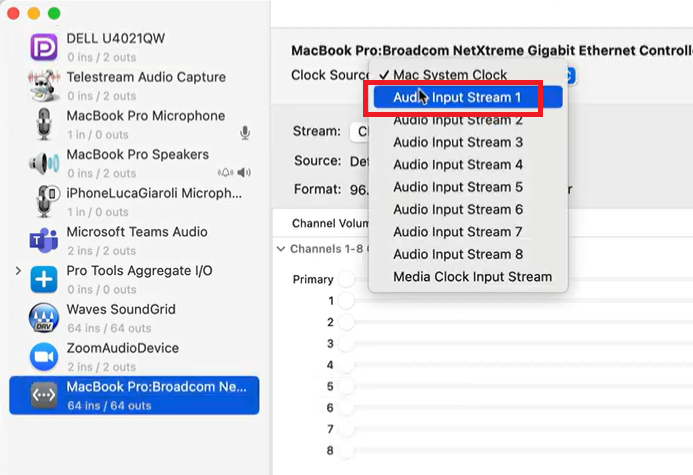This screenshot has height=475, width=693.
Task: Click the channel 7 volume slider knob
Action: [x=346, y=429]
